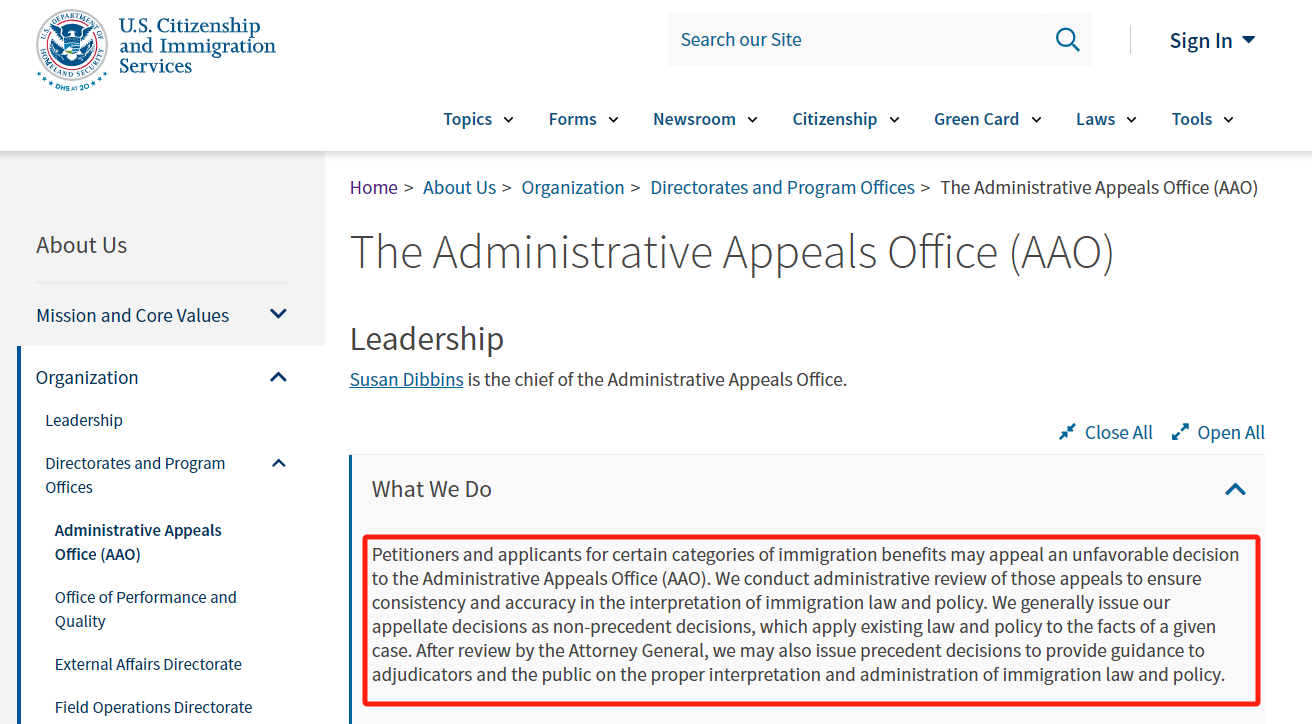1312x724 pixels.
Task: Open the Green Card navigation menu
Action: (987, 119)
